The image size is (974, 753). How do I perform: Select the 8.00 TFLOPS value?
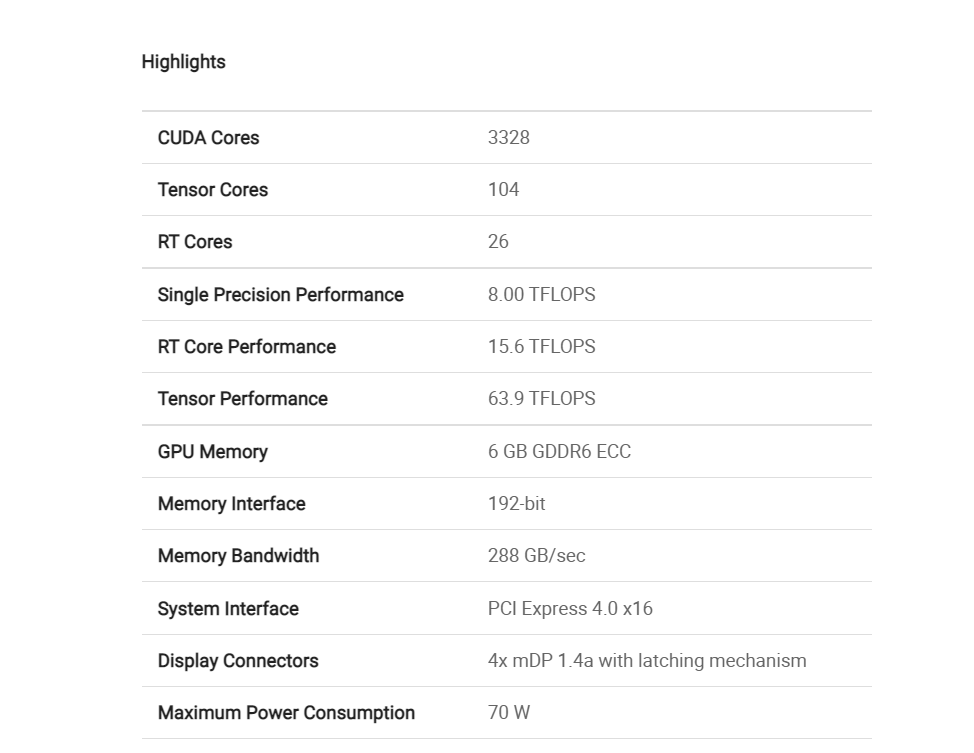[541, 295]
